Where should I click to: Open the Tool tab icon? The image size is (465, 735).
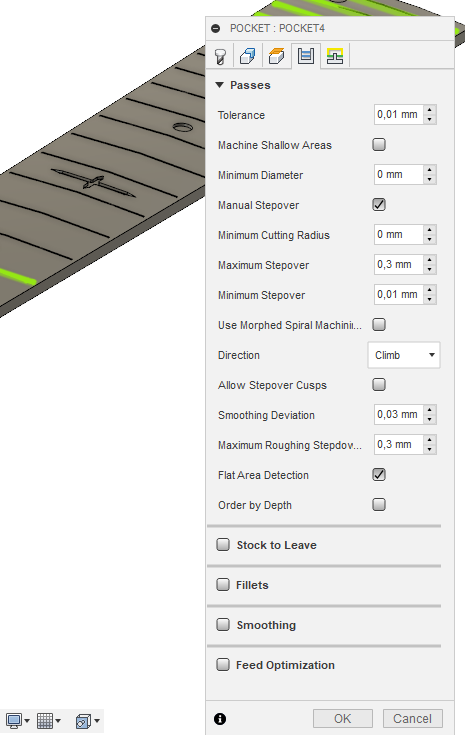pos(220,56)
